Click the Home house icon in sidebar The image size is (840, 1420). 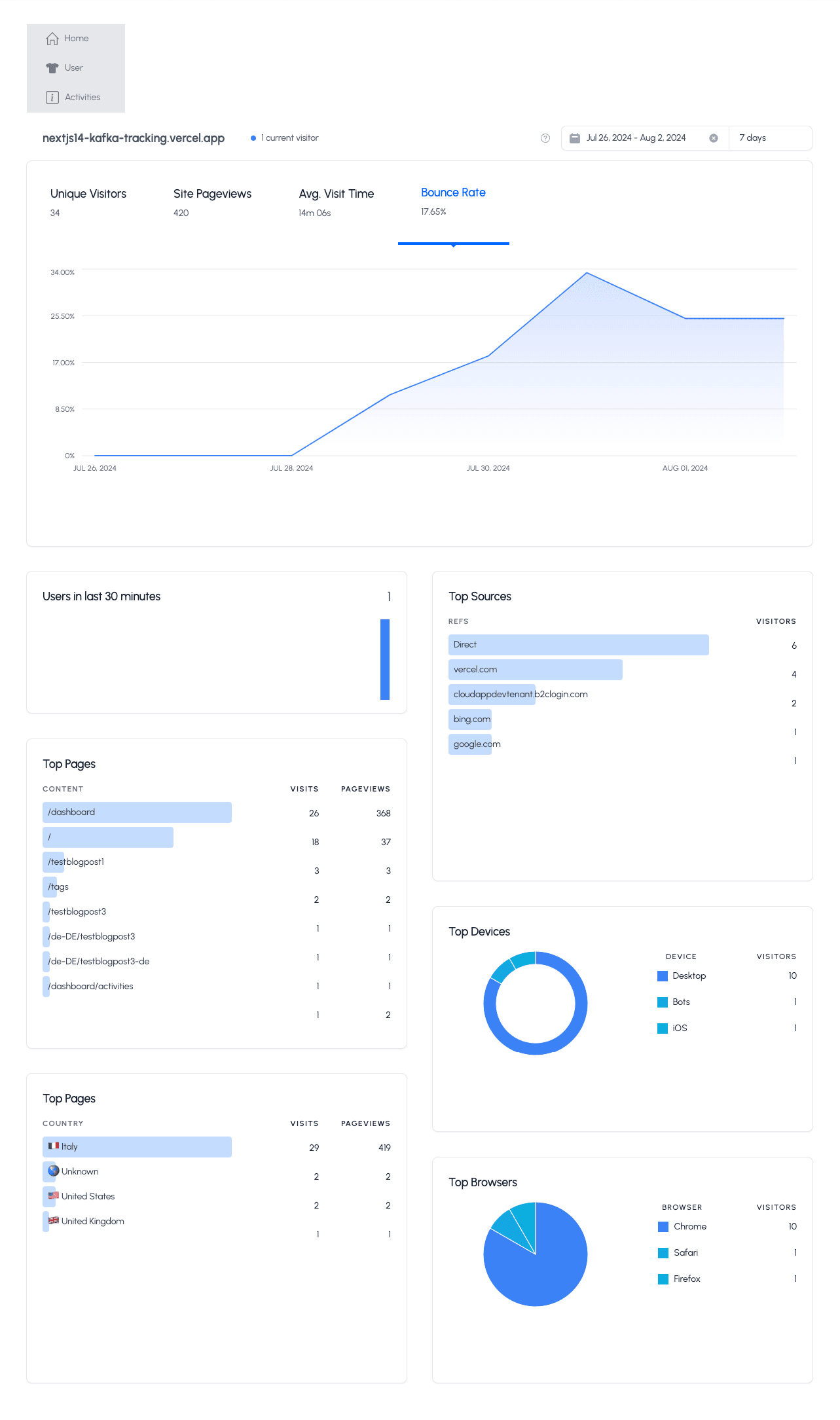tap(52, 39)
